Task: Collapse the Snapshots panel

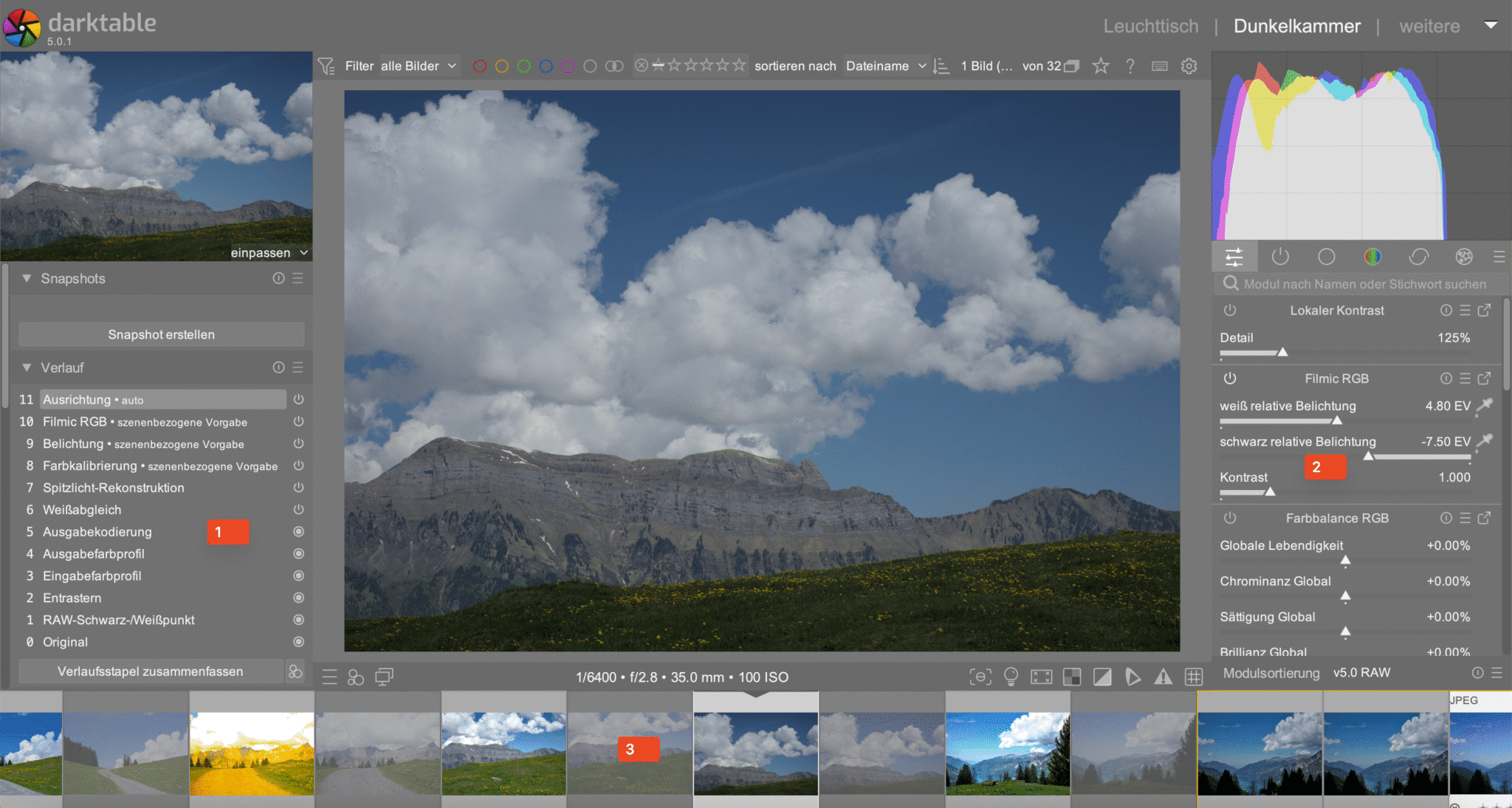Action: [27, 278]
